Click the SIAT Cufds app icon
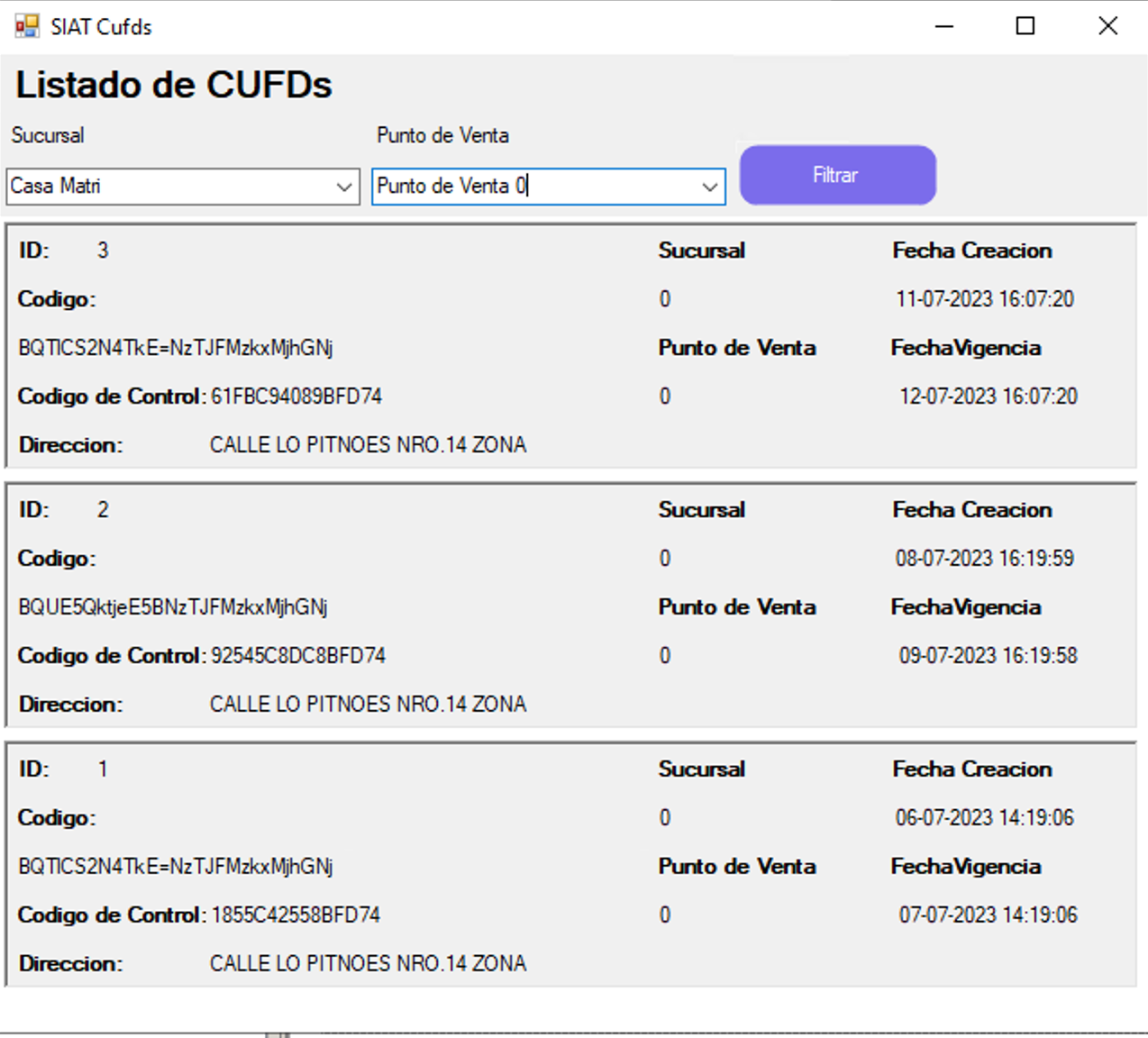The image size is (1148, 1038). coord(27,26)
